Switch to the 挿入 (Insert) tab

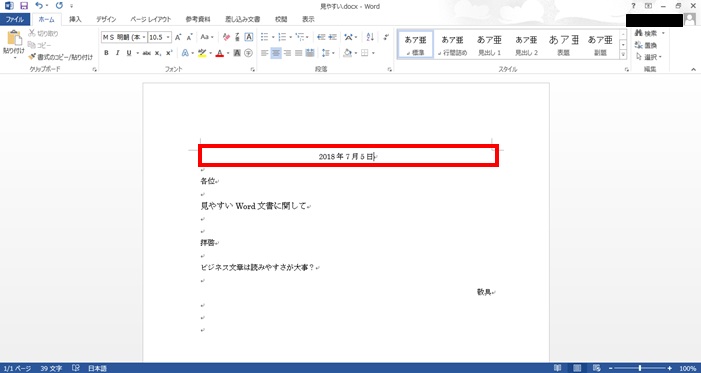click(75, 20)
